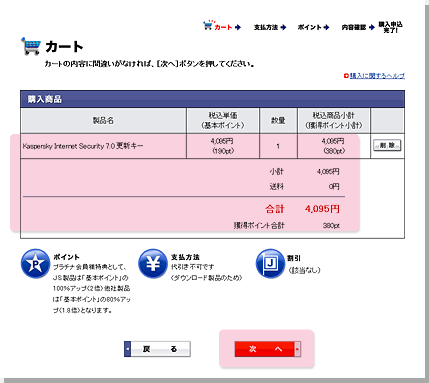Click the arrow after 支払方法 step
This screenshot has width=429, height=383.
coord(283,27)
